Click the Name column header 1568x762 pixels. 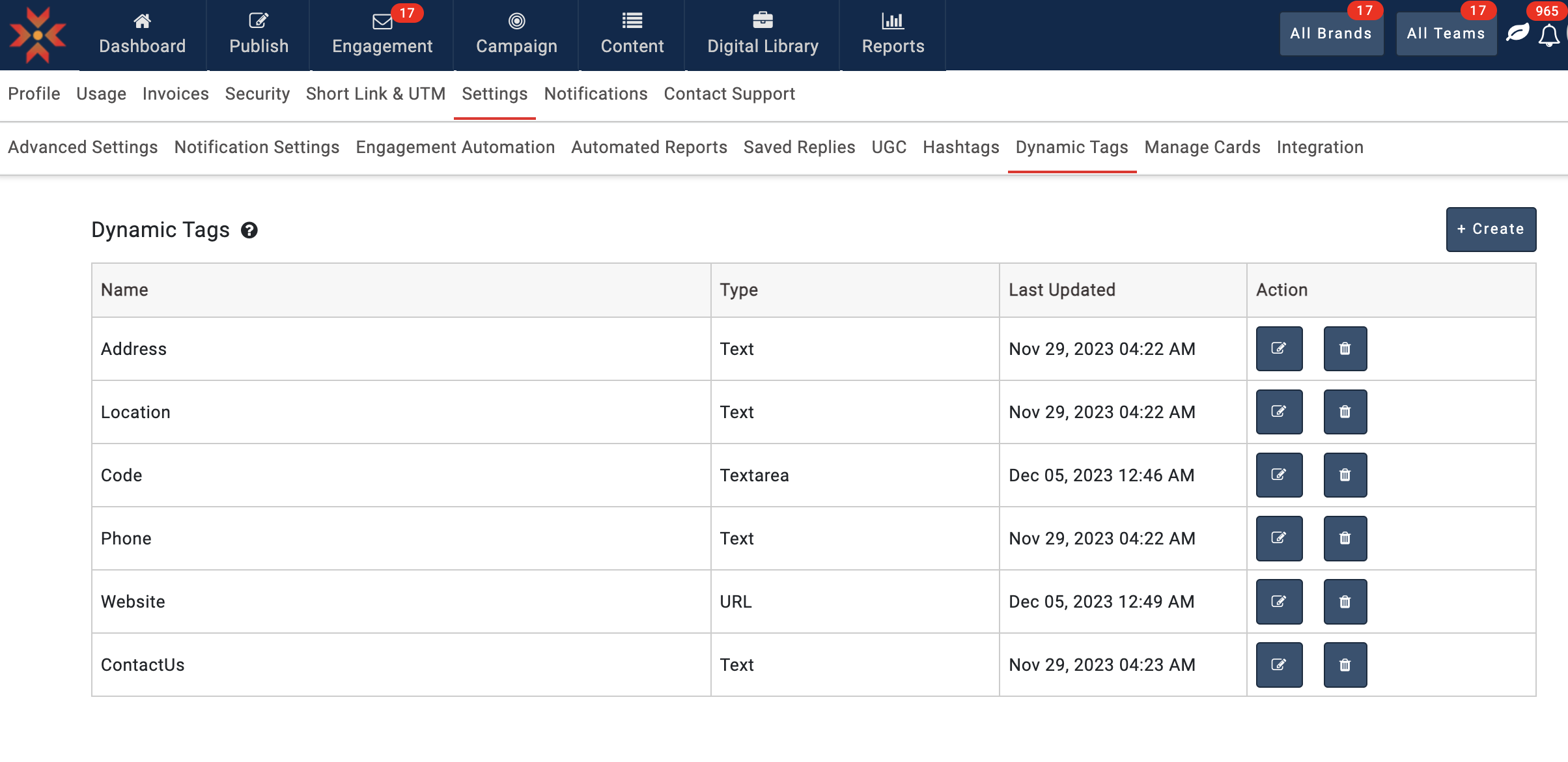[x=124, y=290]
